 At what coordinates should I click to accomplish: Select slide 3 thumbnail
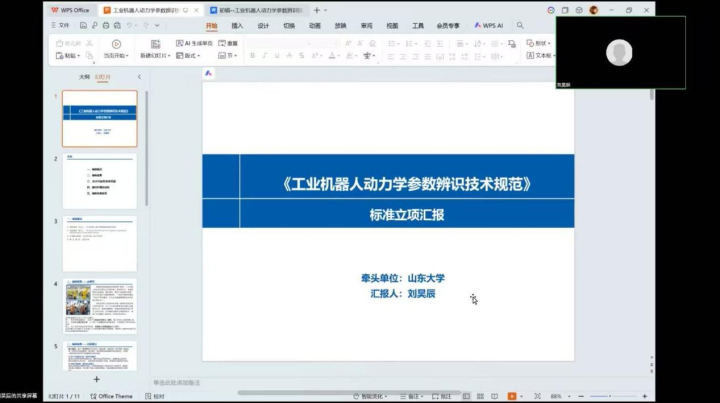pos(100,244)
